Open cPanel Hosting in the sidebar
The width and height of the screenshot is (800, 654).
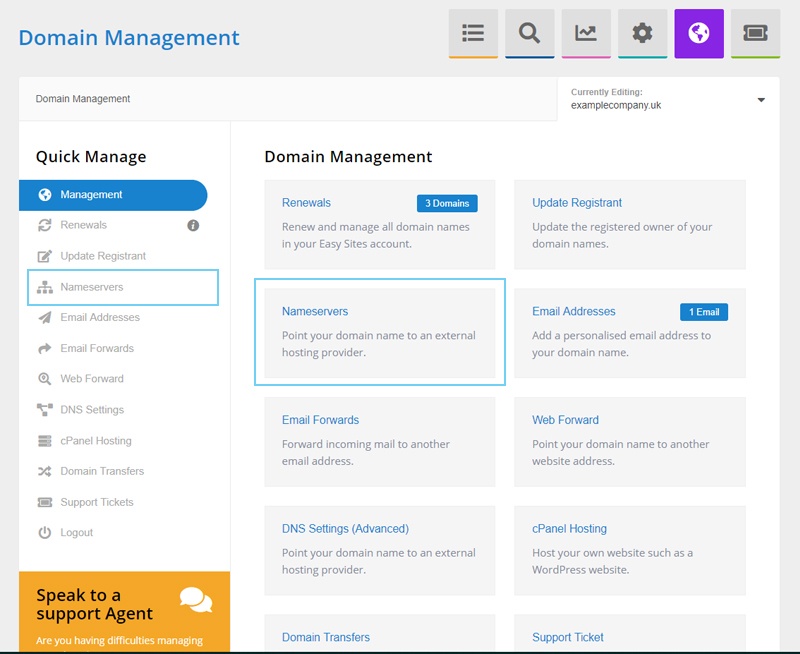click(96, 441)
